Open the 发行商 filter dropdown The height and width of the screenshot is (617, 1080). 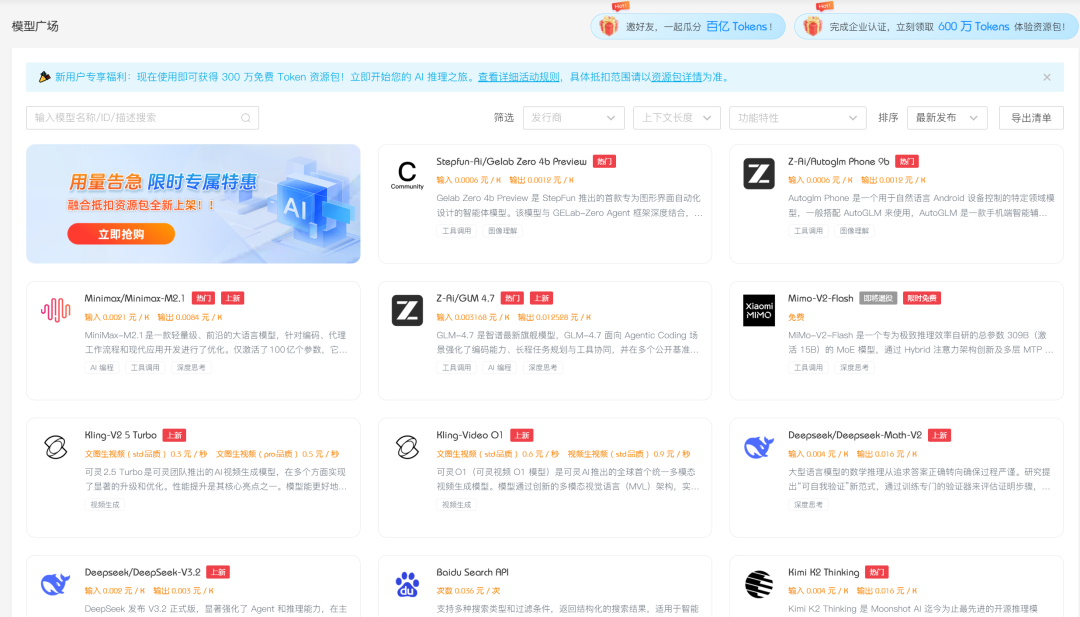click(x=574, y=118)
